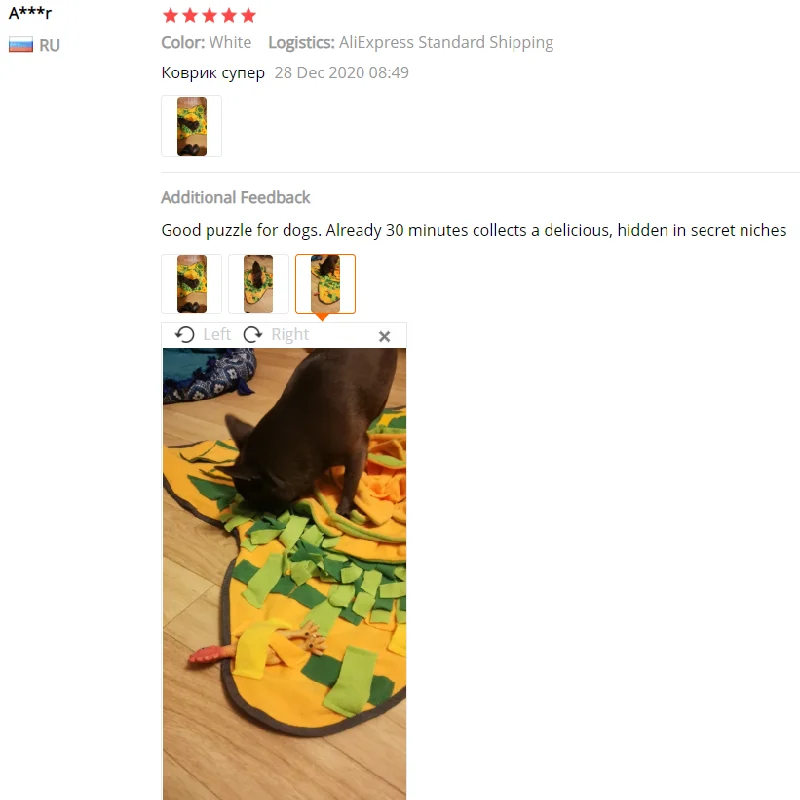Click the '28 Dec 2020 08:49' review date
The height and width of the screenshot is (800, 800).
click(x=341, y=72)
